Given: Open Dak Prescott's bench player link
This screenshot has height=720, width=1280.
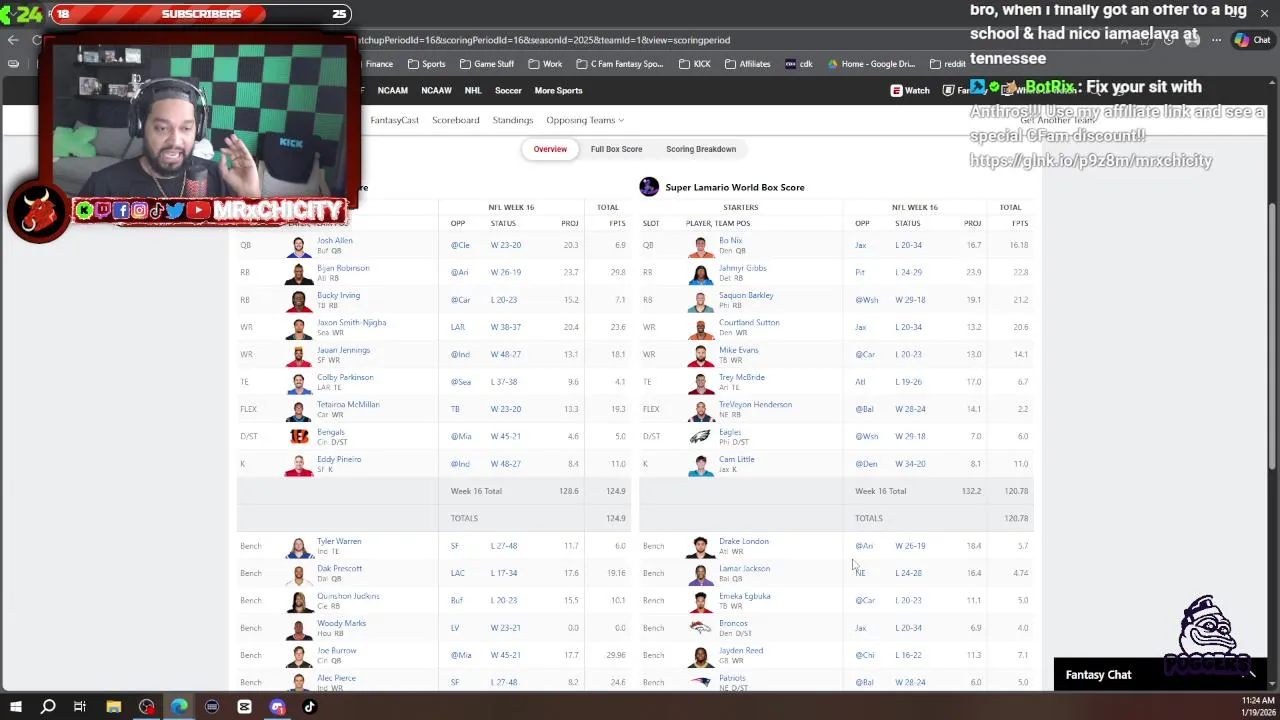Looking at the screenshot, I should (x=339, y=568).
